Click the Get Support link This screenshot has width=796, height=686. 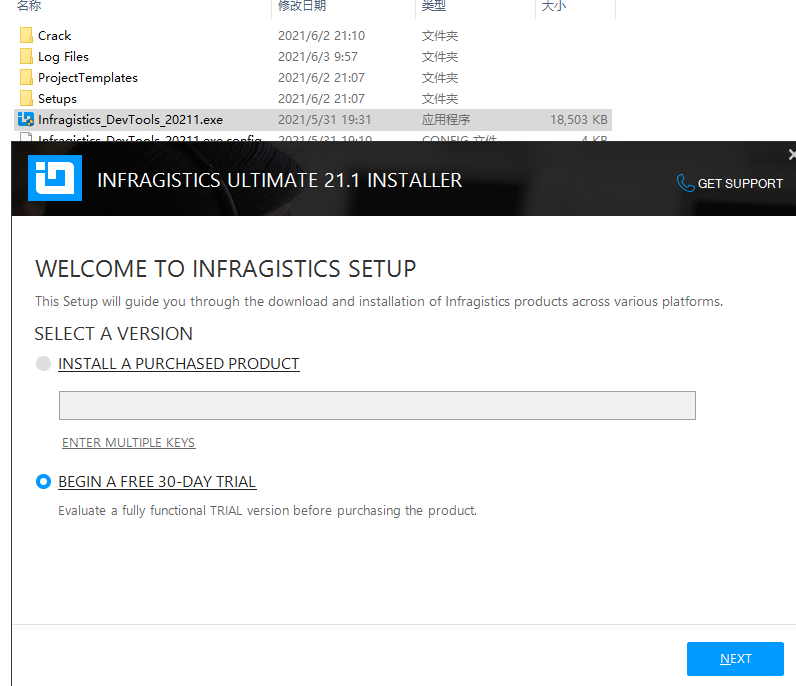pyautogui.click(x=740, y=183)
